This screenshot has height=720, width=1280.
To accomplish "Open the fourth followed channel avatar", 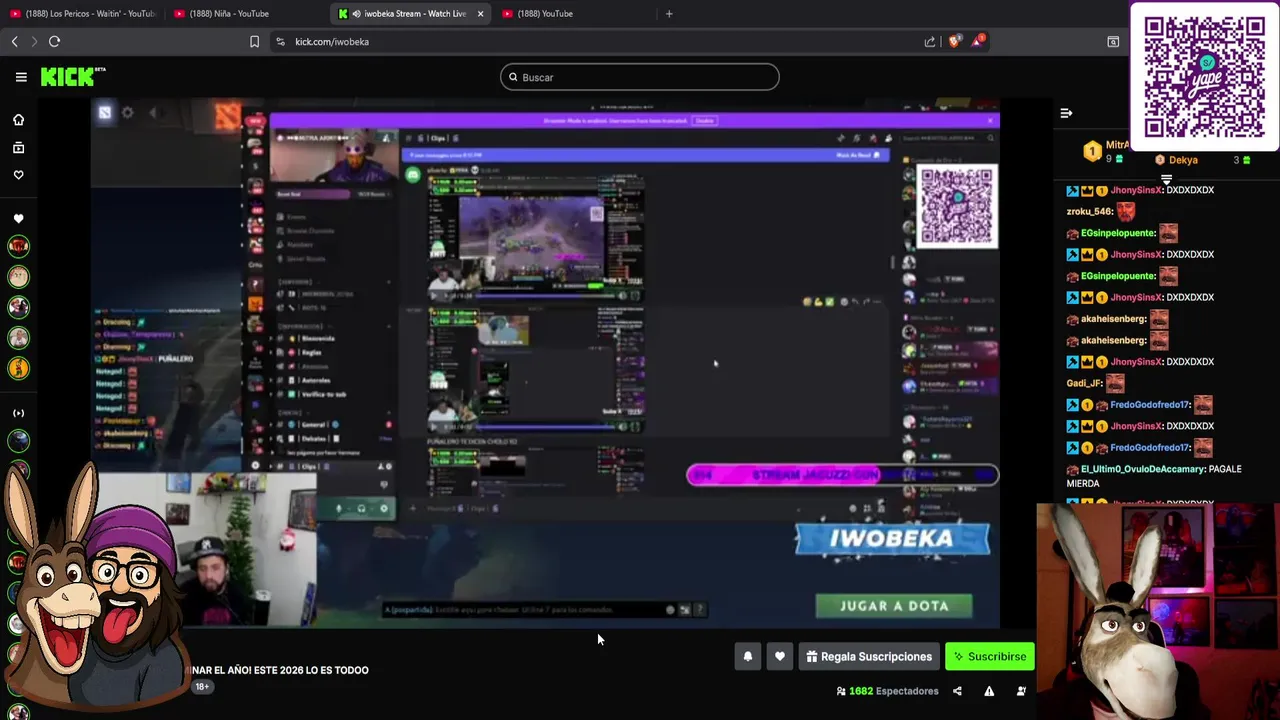I will point(18,338).
